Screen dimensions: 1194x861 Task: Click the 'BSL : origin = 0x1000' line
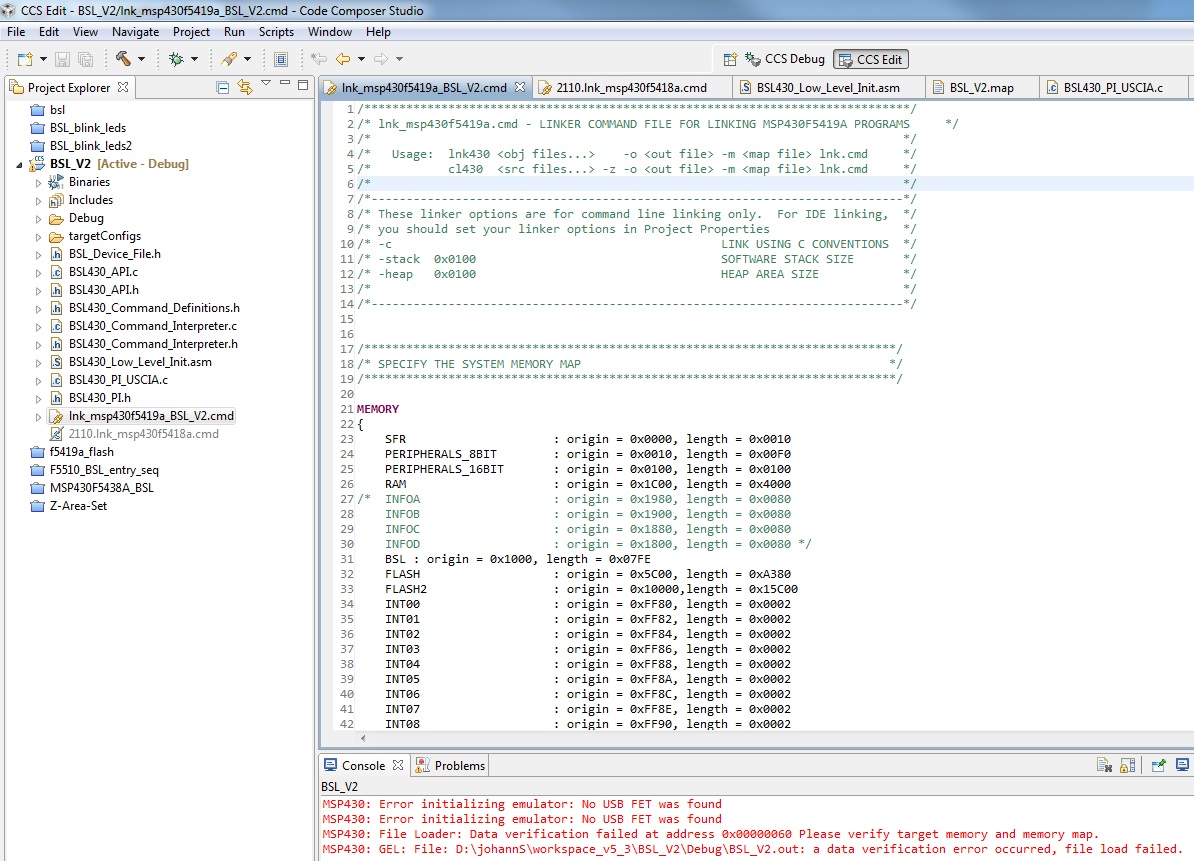pos(518,560)
